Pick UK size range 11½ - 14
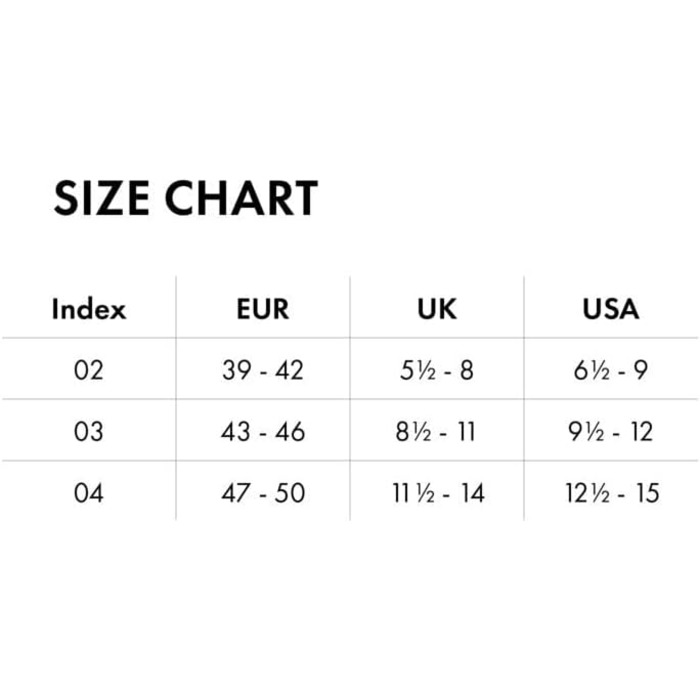 (x=436, y=493)
